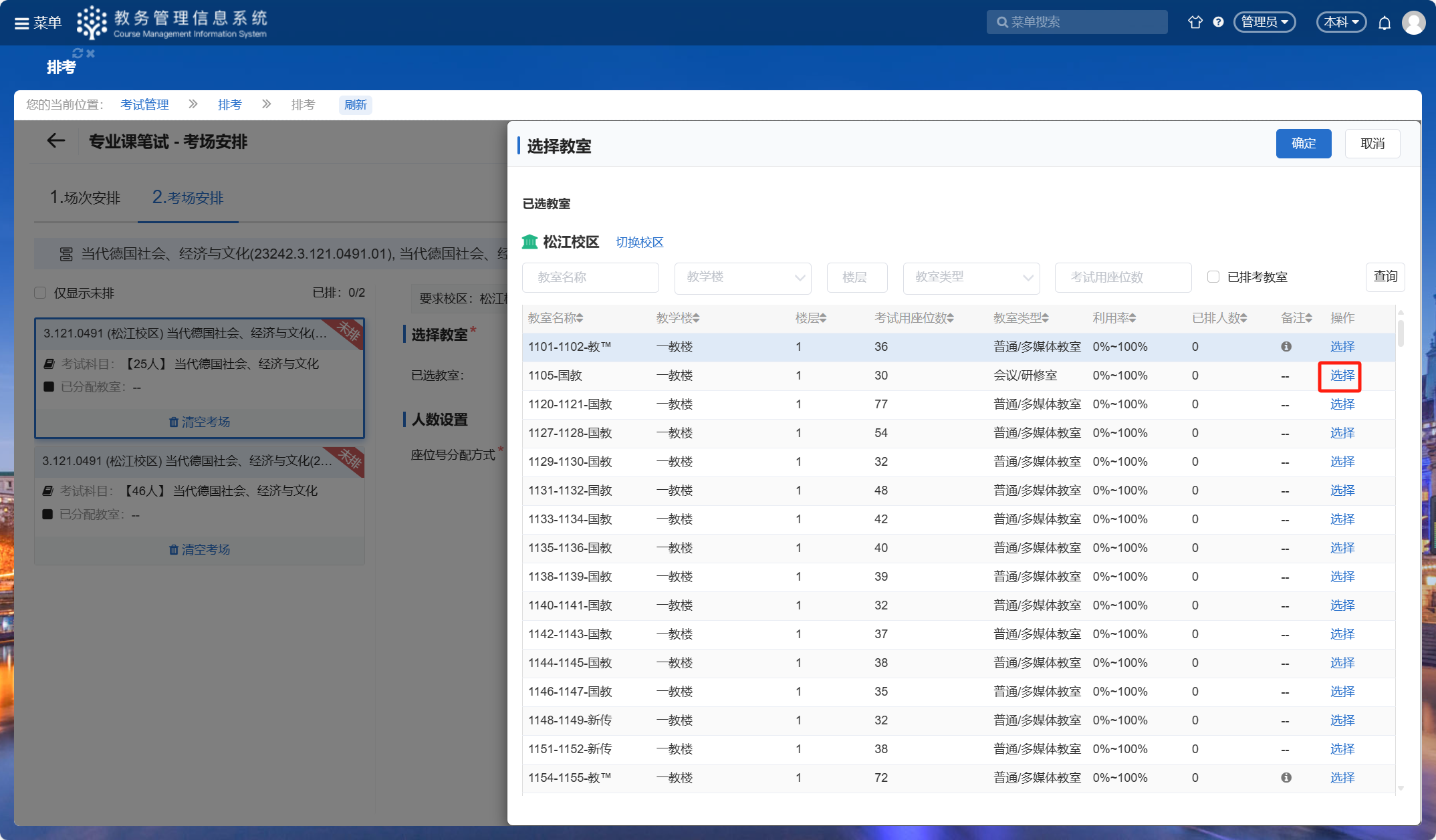Expand the 教室类型 dropdown
Viewport: 1436px width, 840px height.
tap(971, 277)
